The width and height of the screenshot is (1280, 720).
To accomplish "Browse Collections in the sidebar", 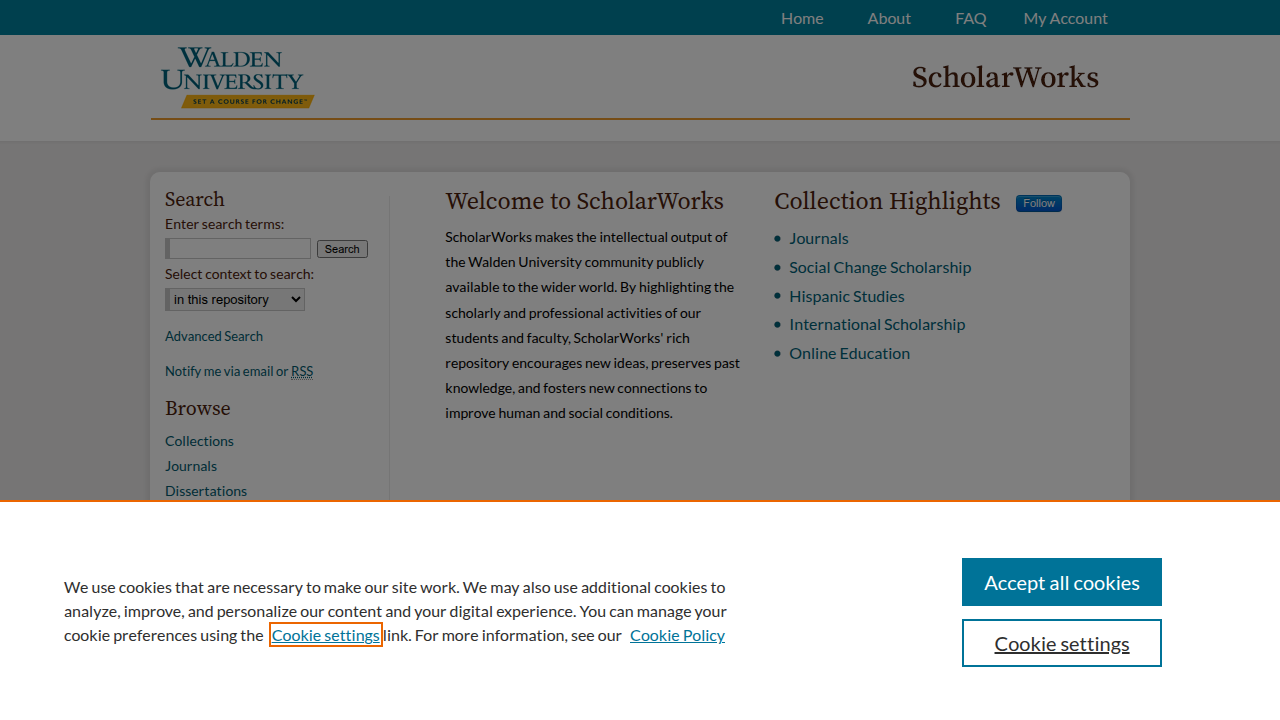I will [x=199, y=441].
